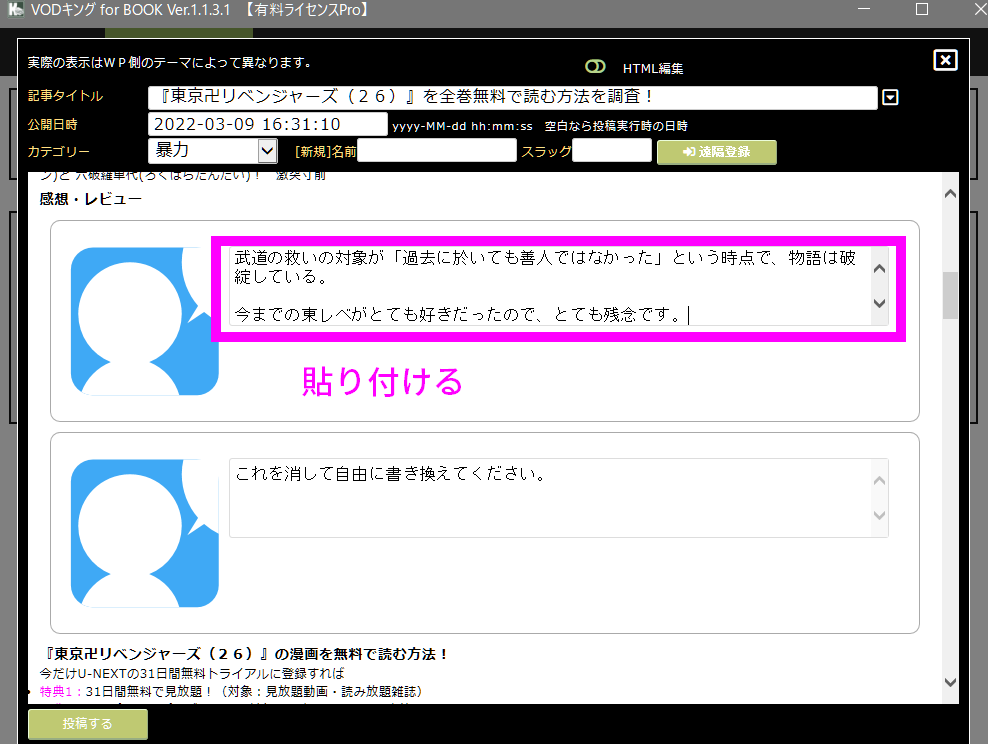Click the 公開日時 date field
The width and height of the screenshot is (988, 744).
(x=267, y=124)
